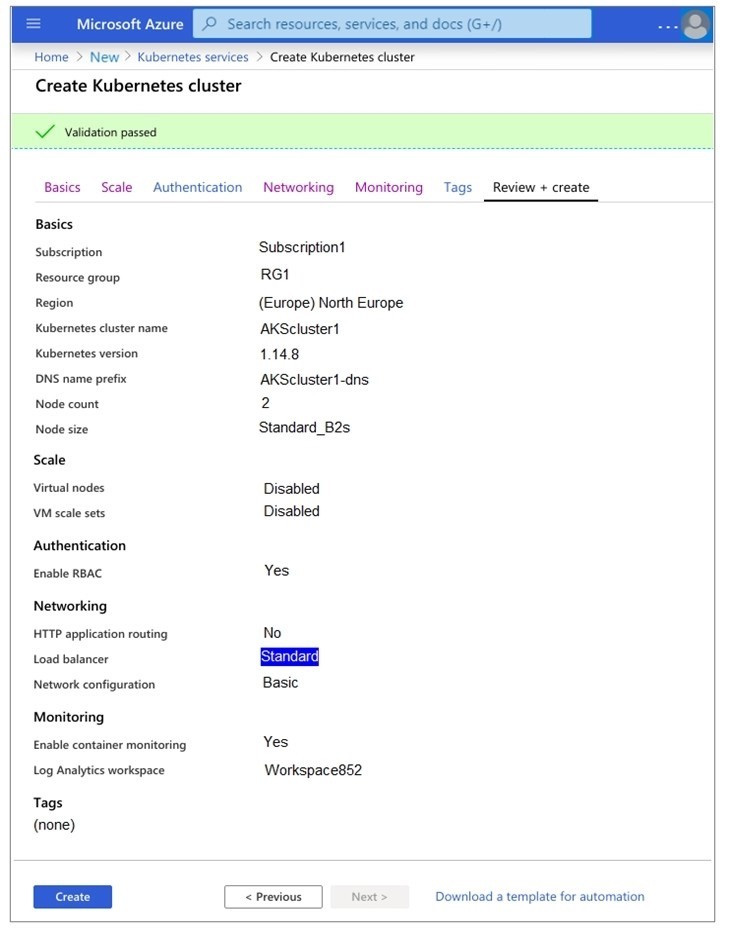Type in the Search resources field

point(400,24)
